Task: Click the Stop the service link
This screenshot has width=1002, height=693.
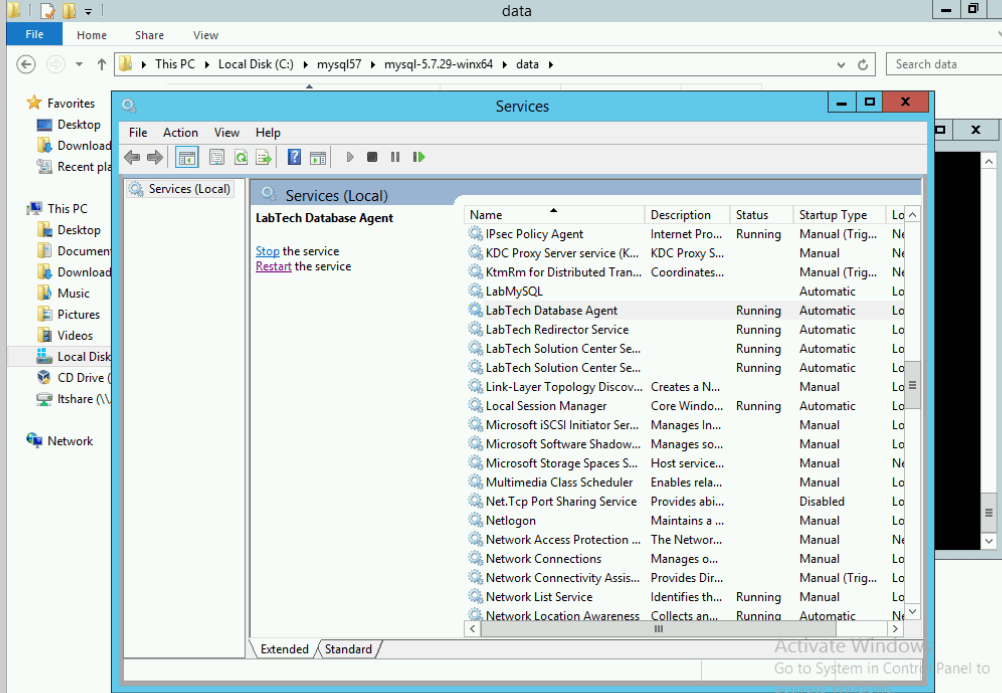Action: pyautogui.click(x=267, y=251)
